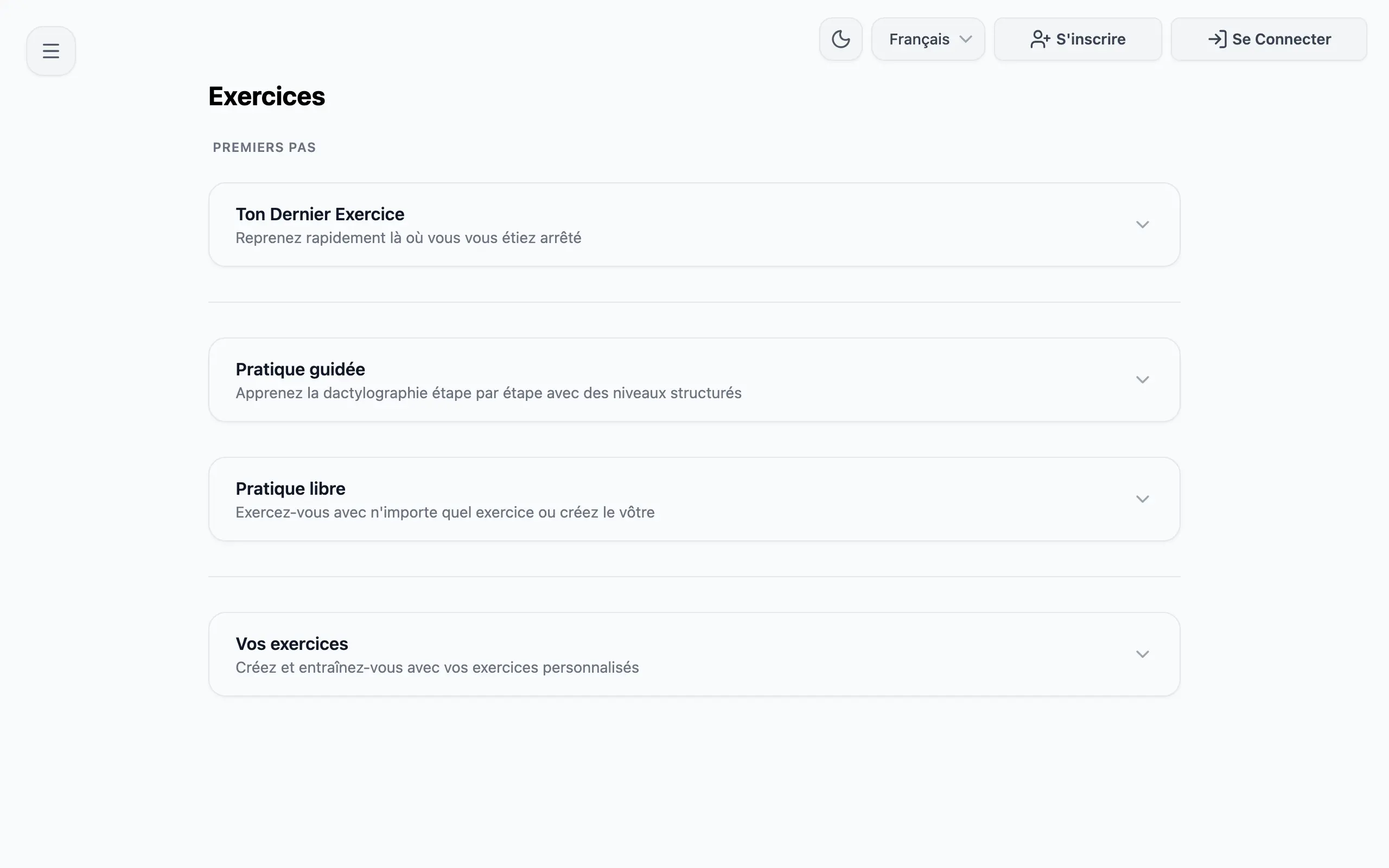Click the Vos exercices description text

click(x=437, y=667)
